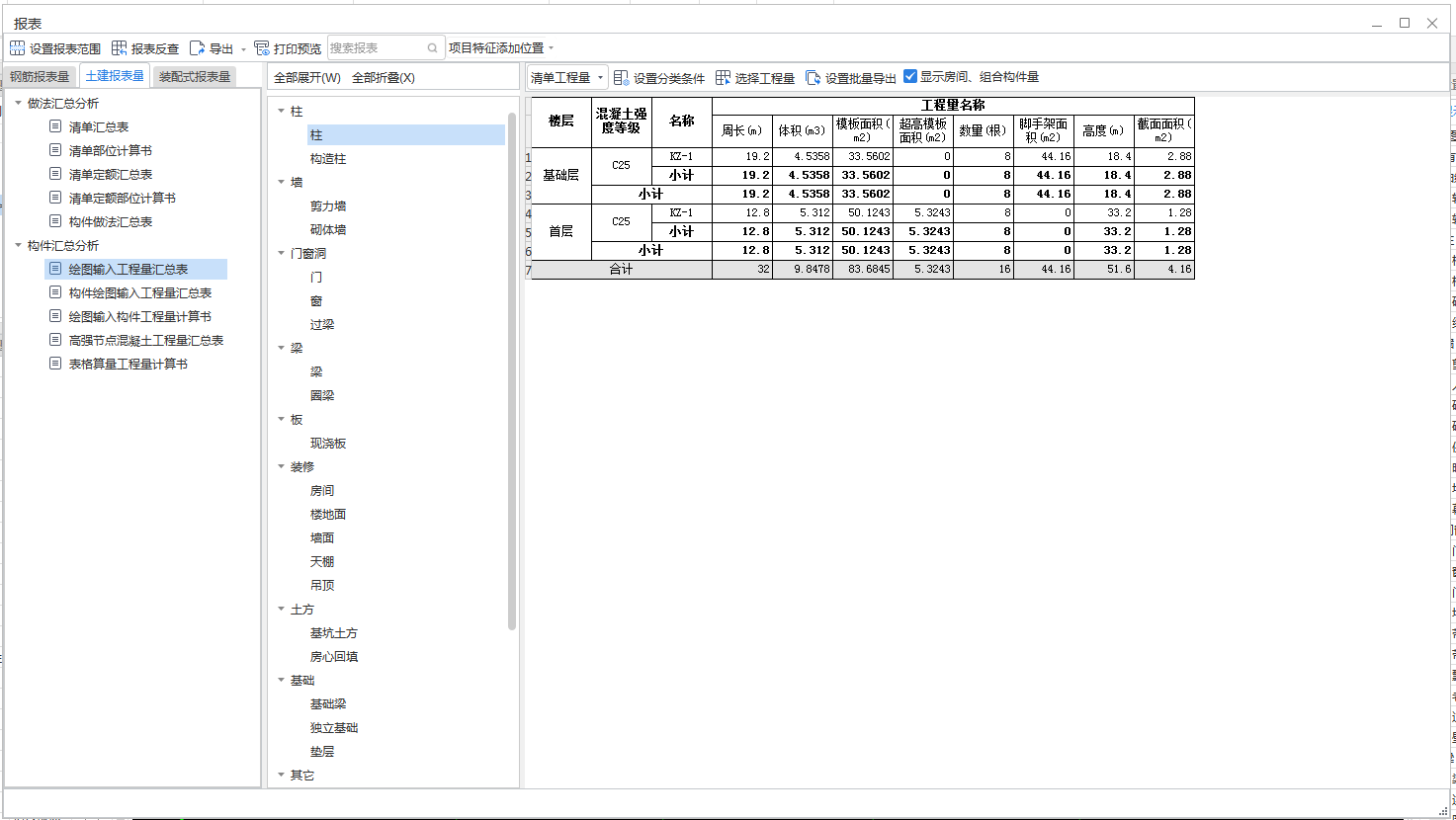Click the document icon beside 绘图输入工程量汇总表
Viewport: 1456px width, 820px height.
click(55, 269)
